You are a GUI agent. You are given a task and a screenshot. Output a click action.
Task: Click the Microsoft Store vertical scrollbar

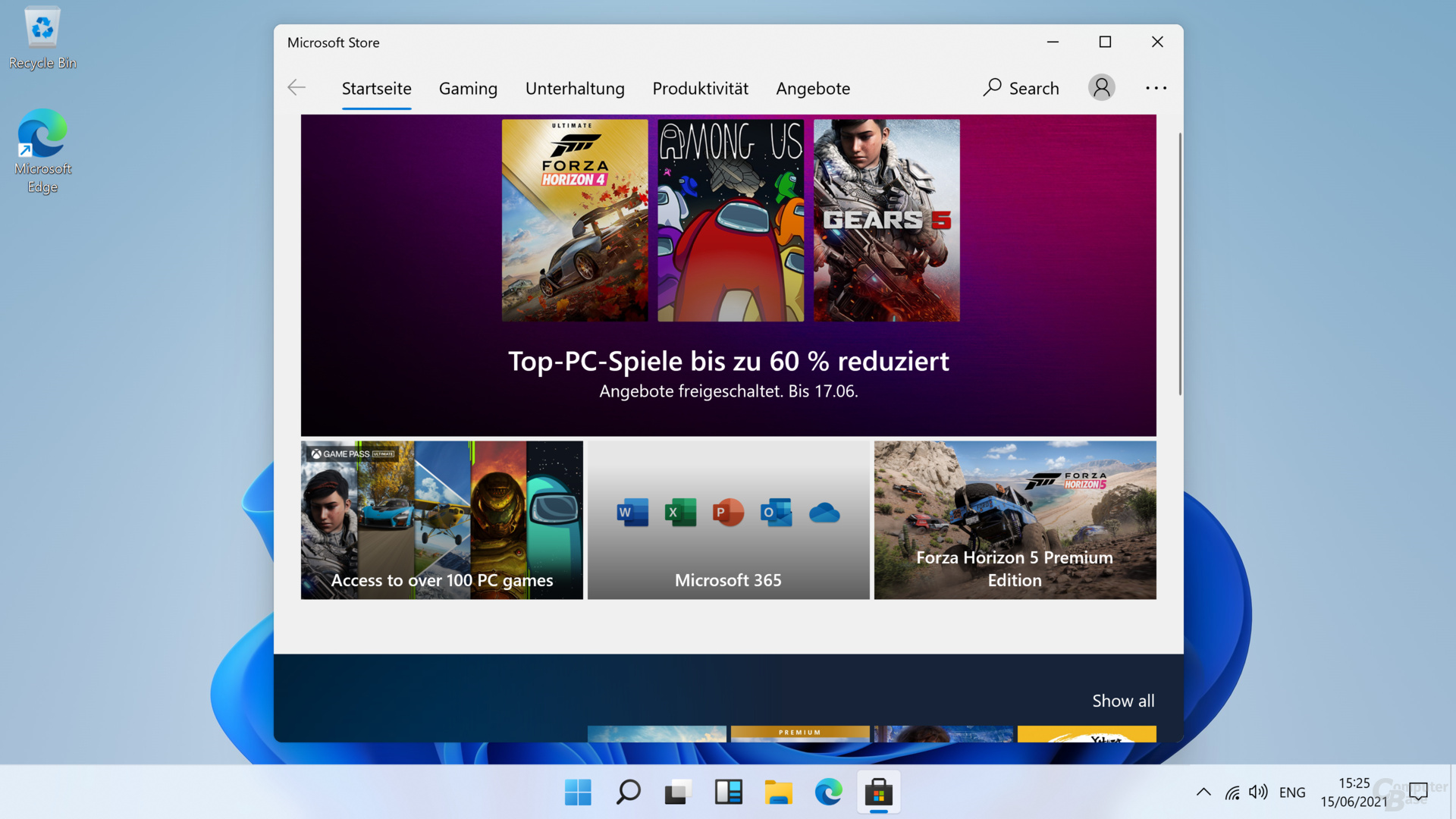point(1180,264)
